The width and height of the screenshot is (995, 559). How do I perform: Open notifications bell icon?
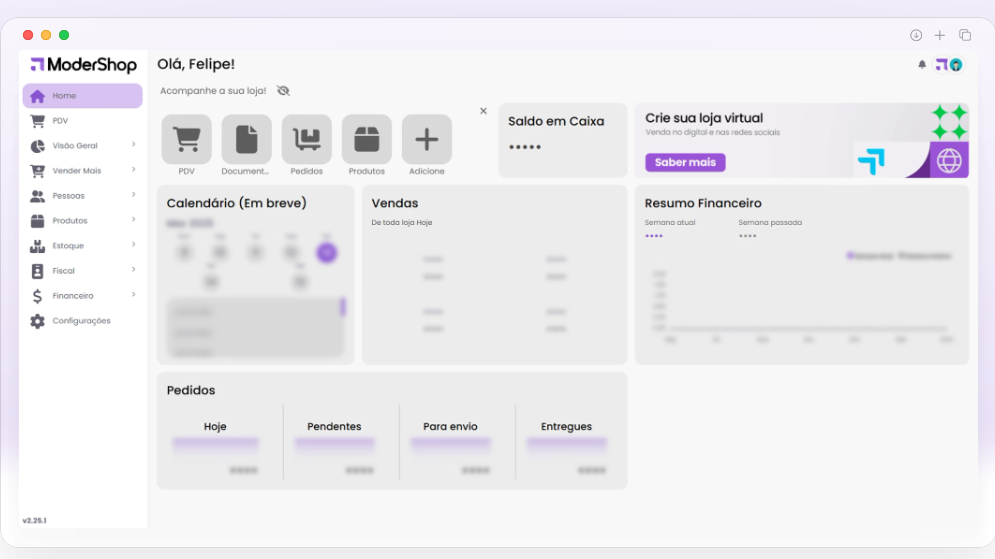click(x=922, y=65)
